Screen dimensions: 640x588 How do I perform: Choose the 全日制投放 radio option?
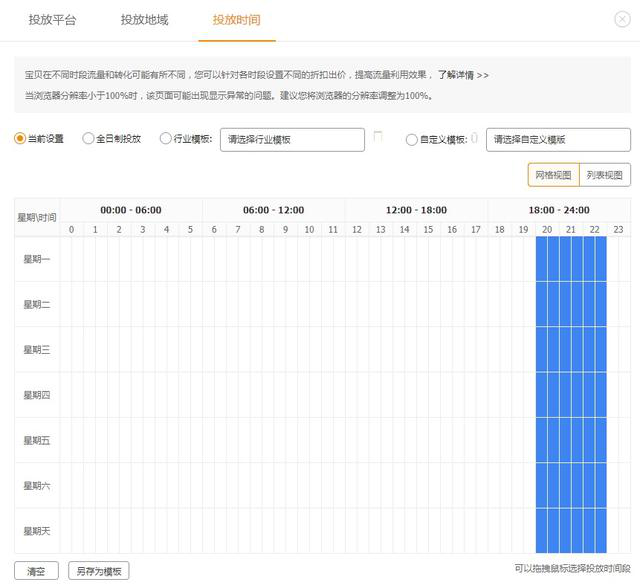coord(88,138)
